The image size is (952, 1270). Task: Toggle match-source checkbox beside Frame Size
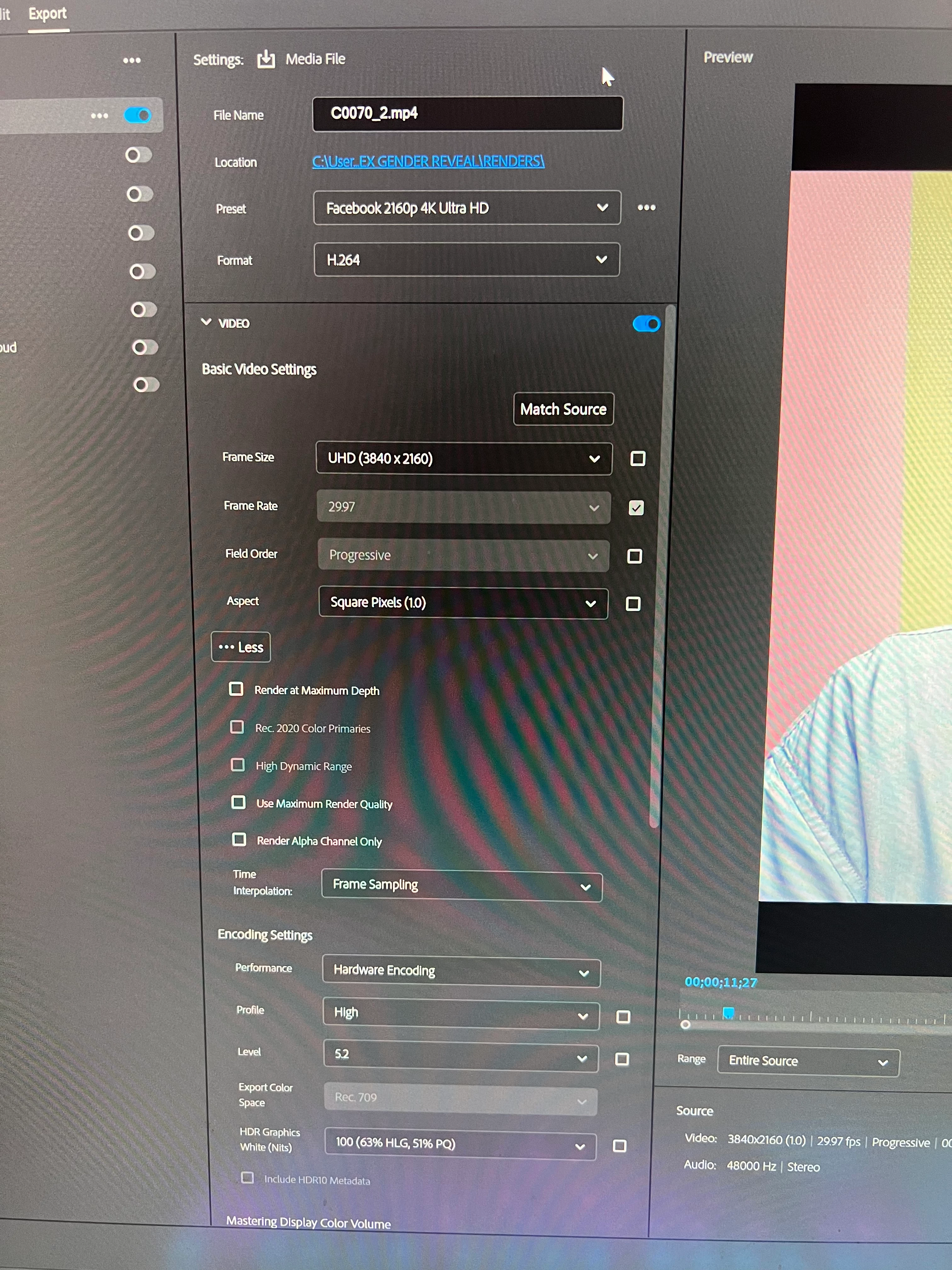pyautogui.click(x=637, y=458)
